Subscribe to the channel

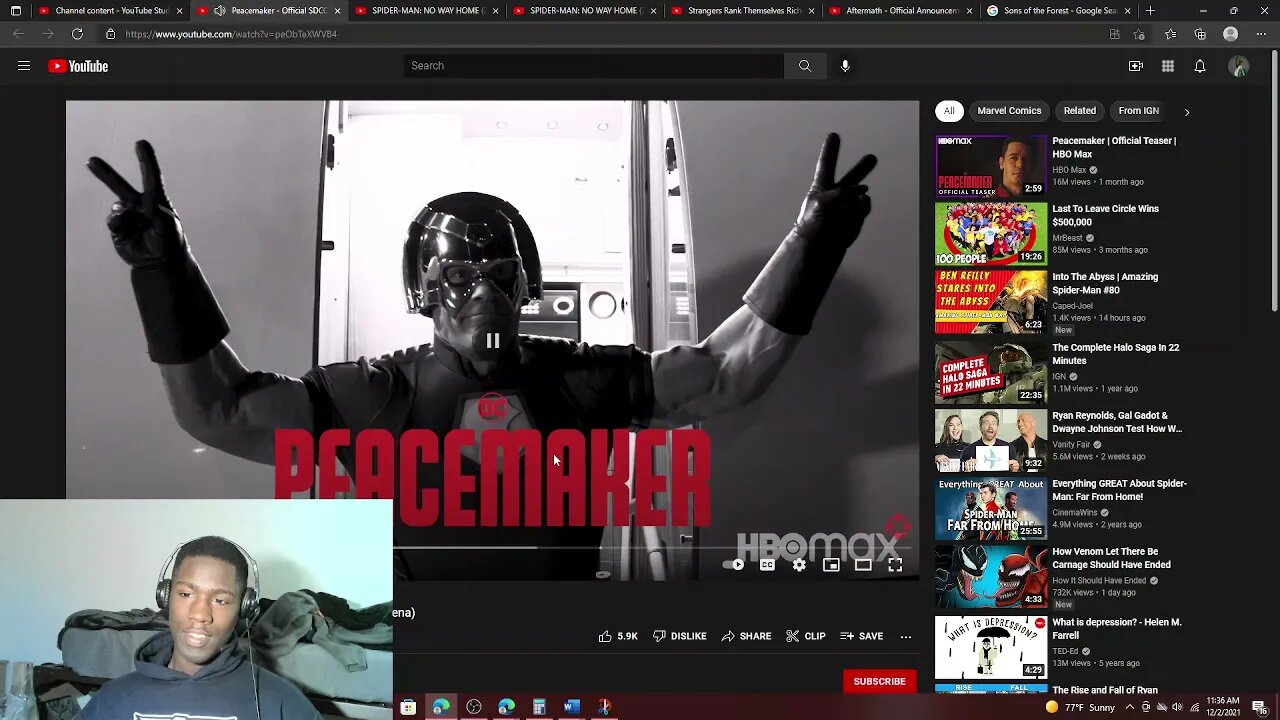tap(879, 682)
